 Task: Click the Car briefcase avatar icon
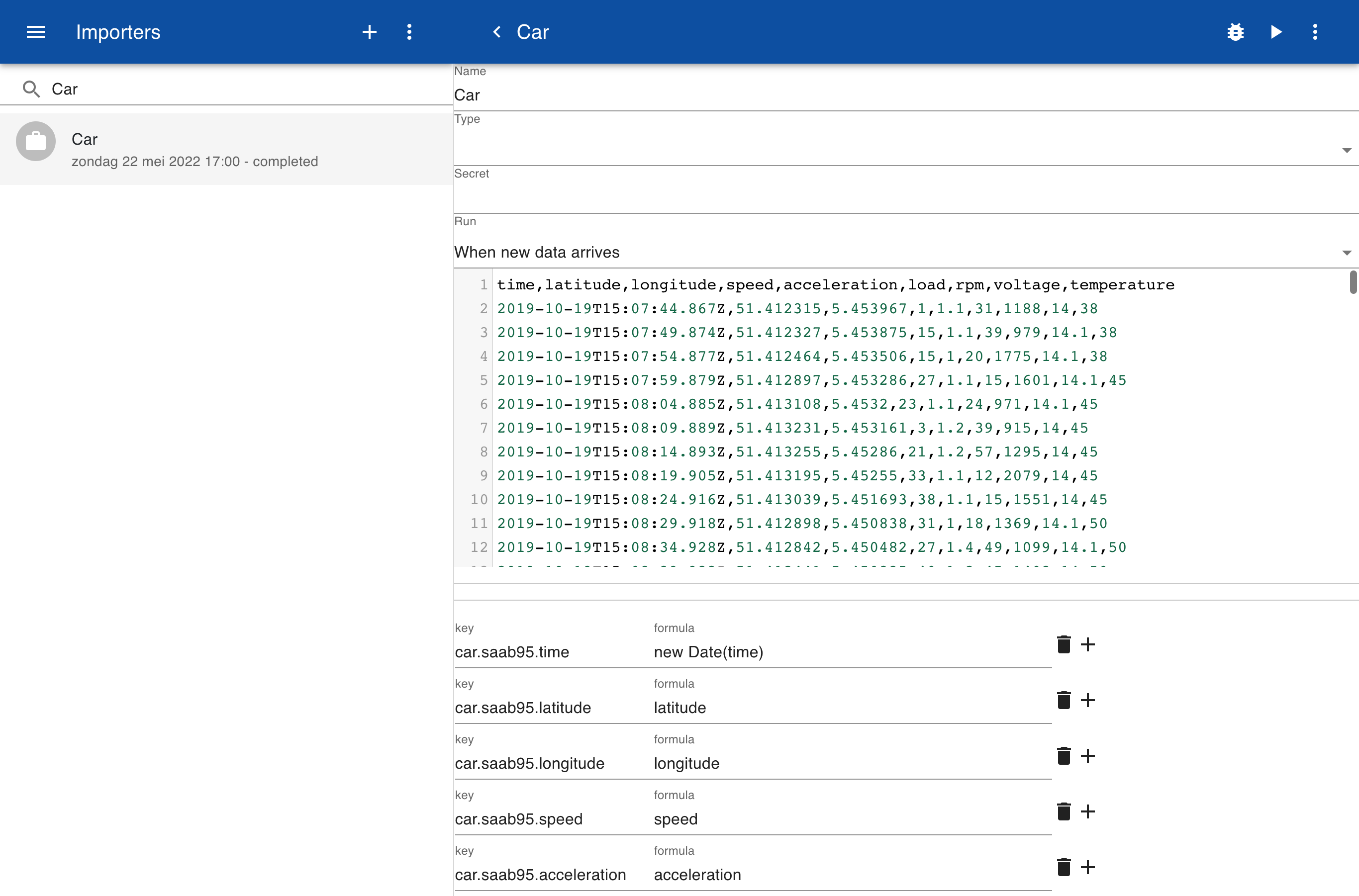35,141
